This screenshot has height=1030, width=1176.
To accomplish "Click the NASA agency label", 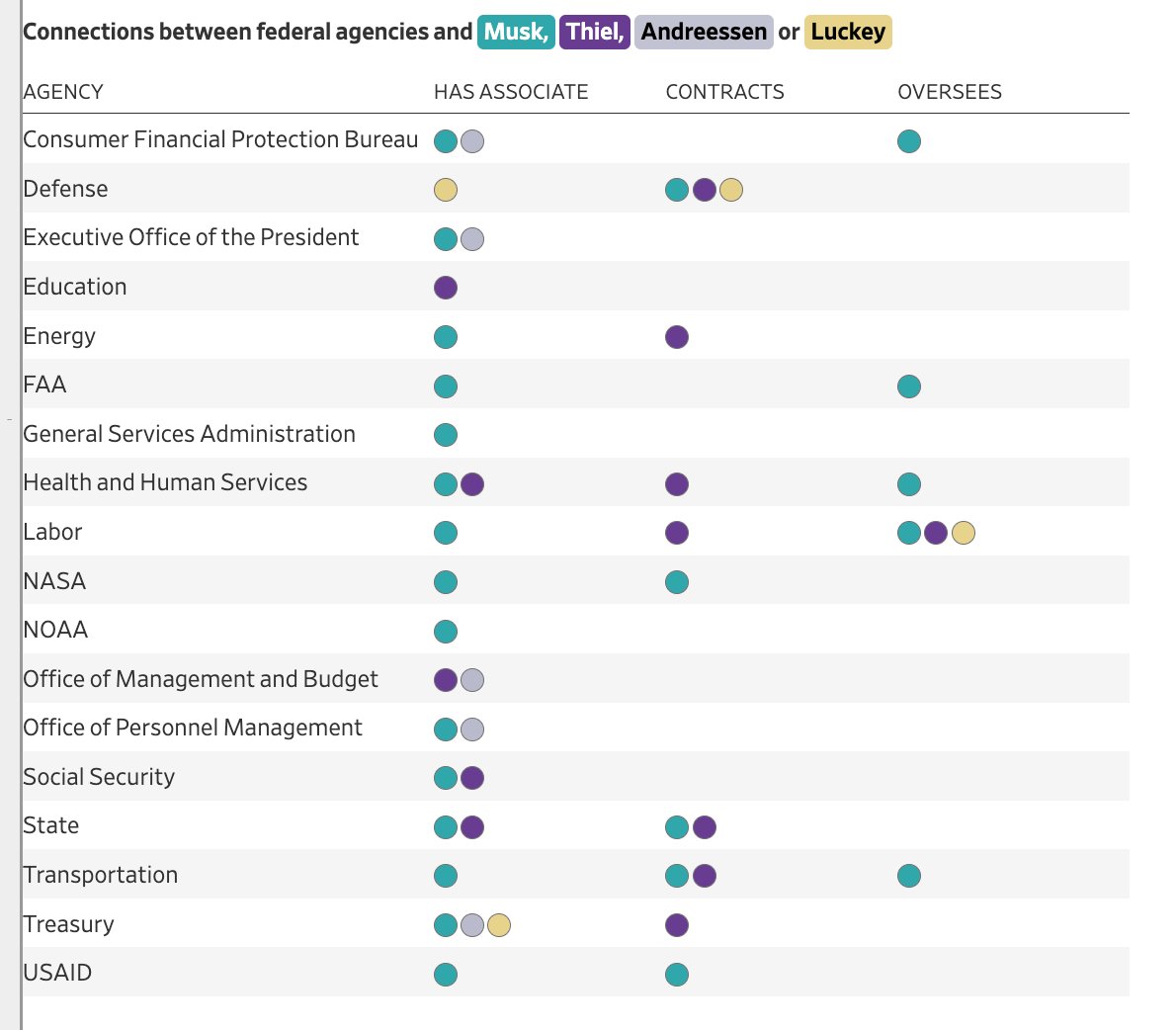I will (x=54, y=581).
